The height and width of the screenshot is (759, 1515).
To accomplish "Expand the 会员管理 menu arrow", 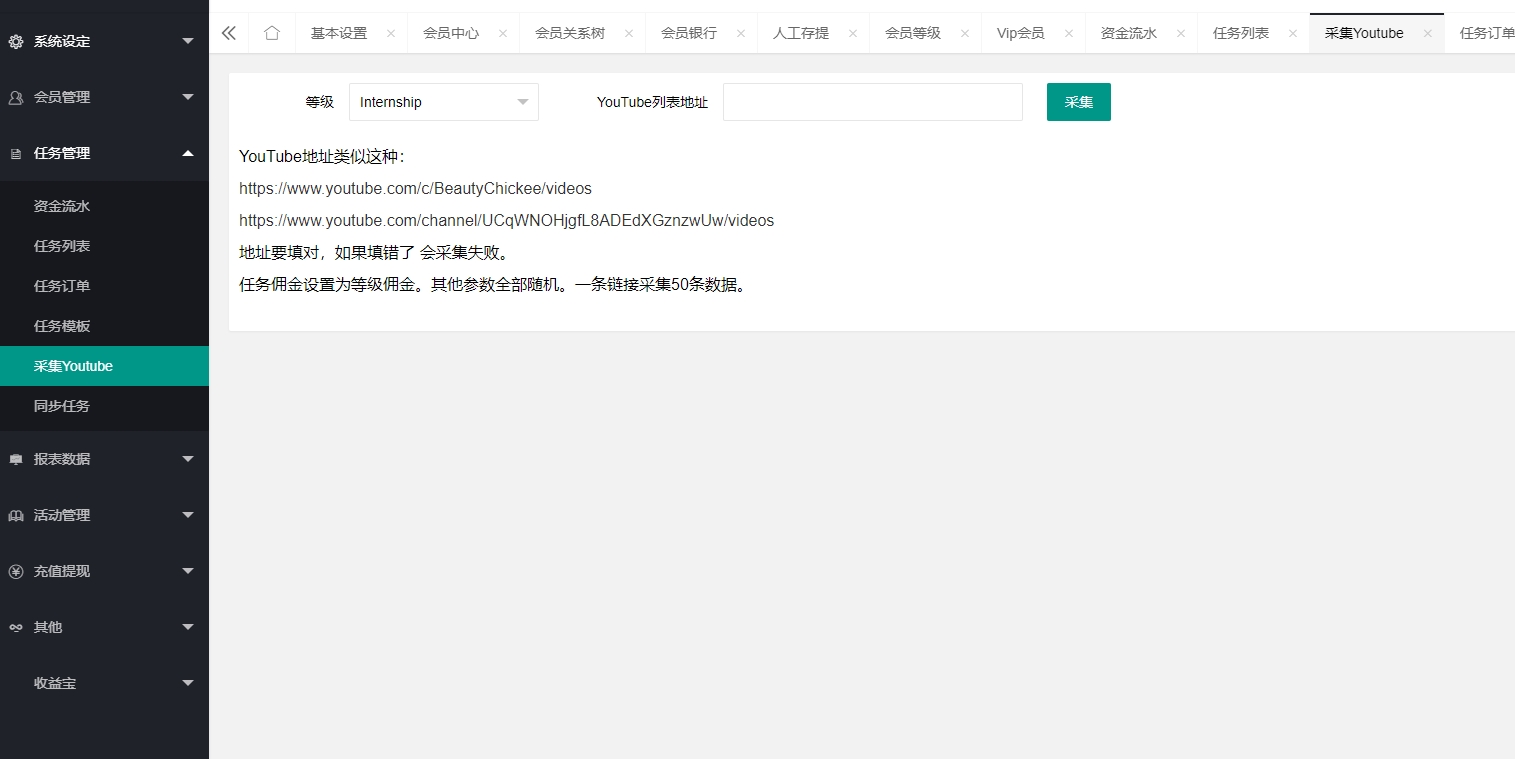I will tap(188, 97).
